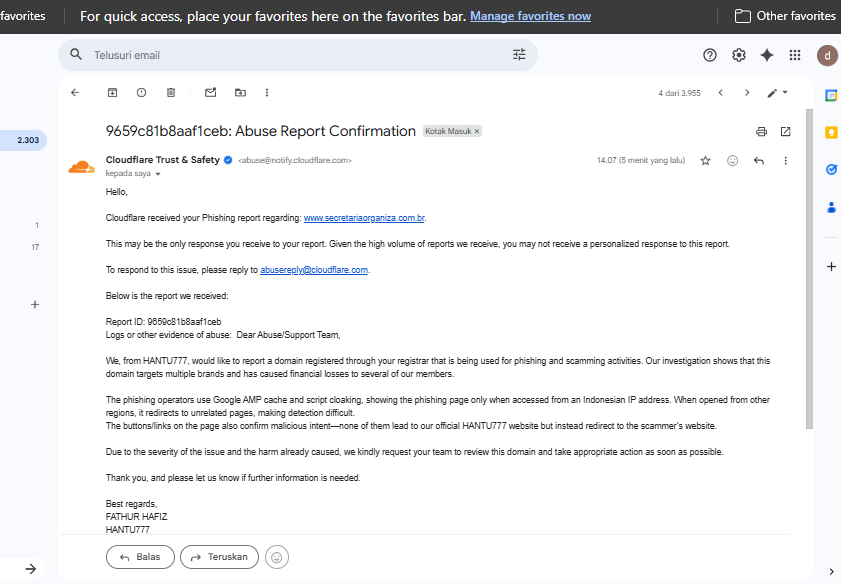Screen dimensions: 841x584
Task: Open the www.secretariaorganiza.com.br link
Action: (x=364, y=218)
